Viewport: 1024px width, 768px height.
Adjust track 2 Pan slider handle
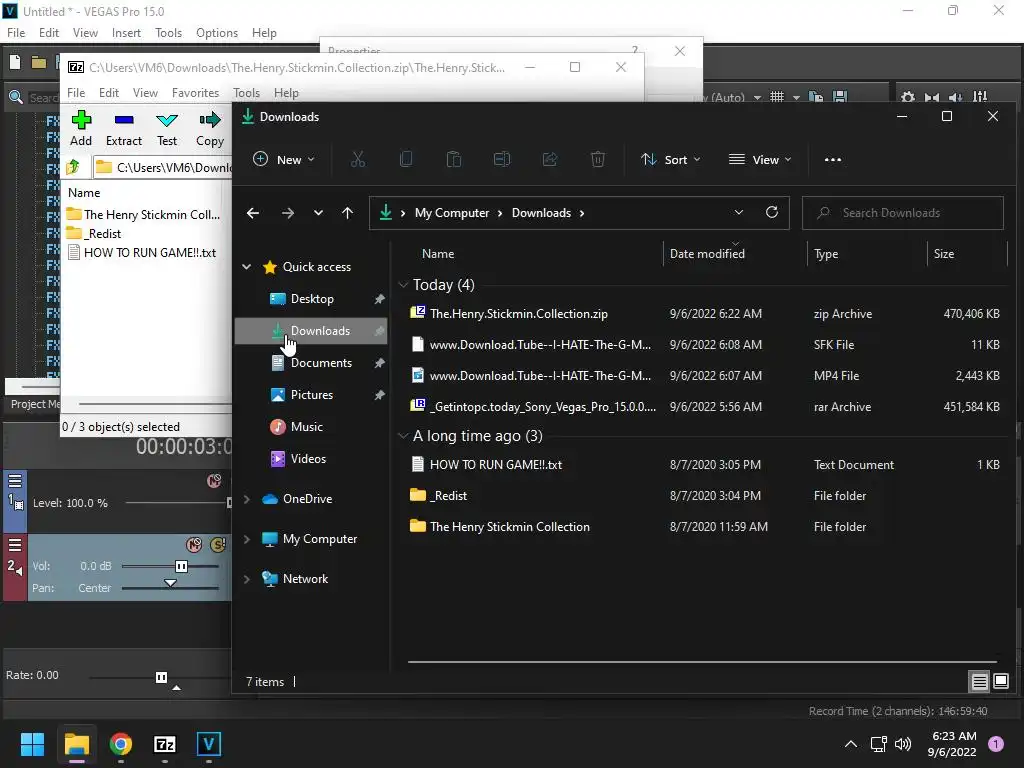(170, 583)
